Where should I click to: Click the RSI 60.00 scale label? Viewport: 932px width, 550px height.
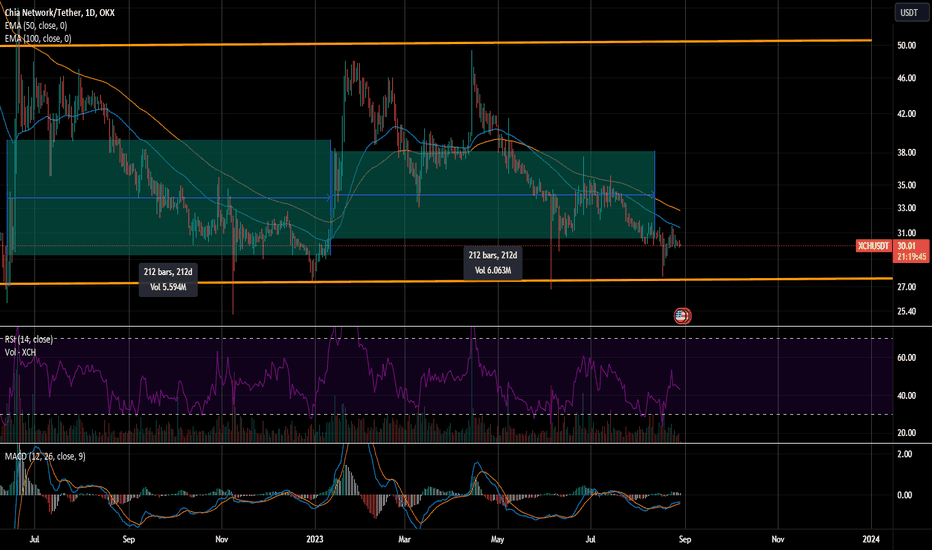click(x=906, y=358)
